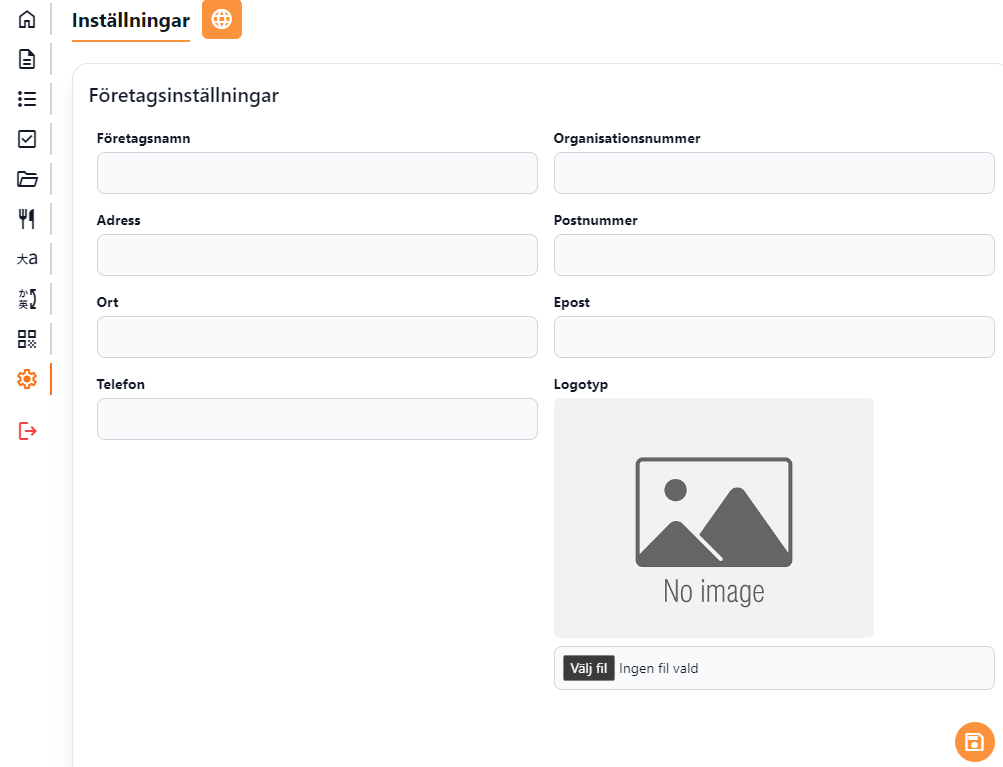Click the Företagsnamn input field

[x=317, y=173]
